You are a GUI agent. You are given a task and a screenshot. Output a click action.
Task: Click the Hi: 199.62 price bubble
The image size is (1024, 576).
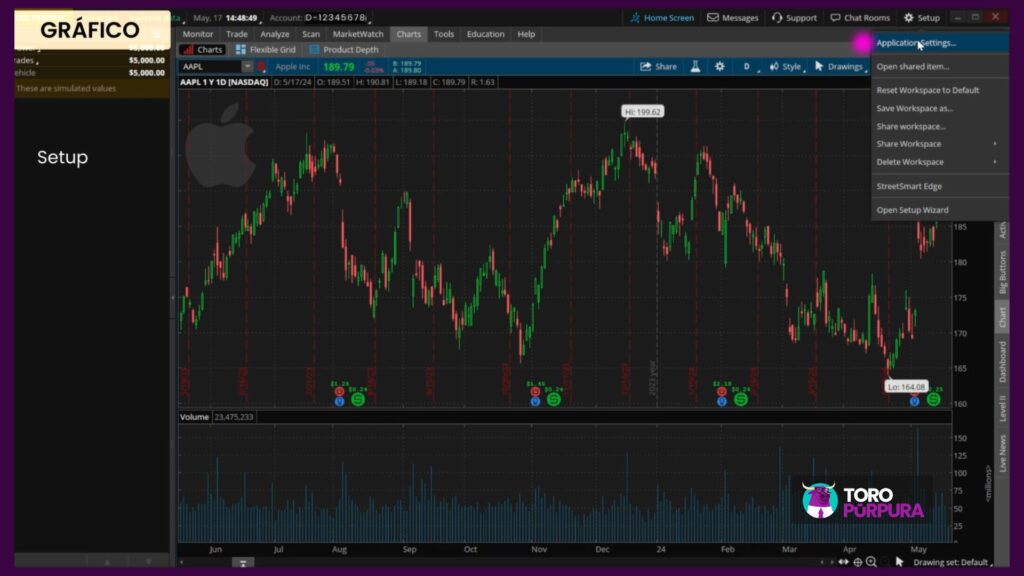point(643,112)
